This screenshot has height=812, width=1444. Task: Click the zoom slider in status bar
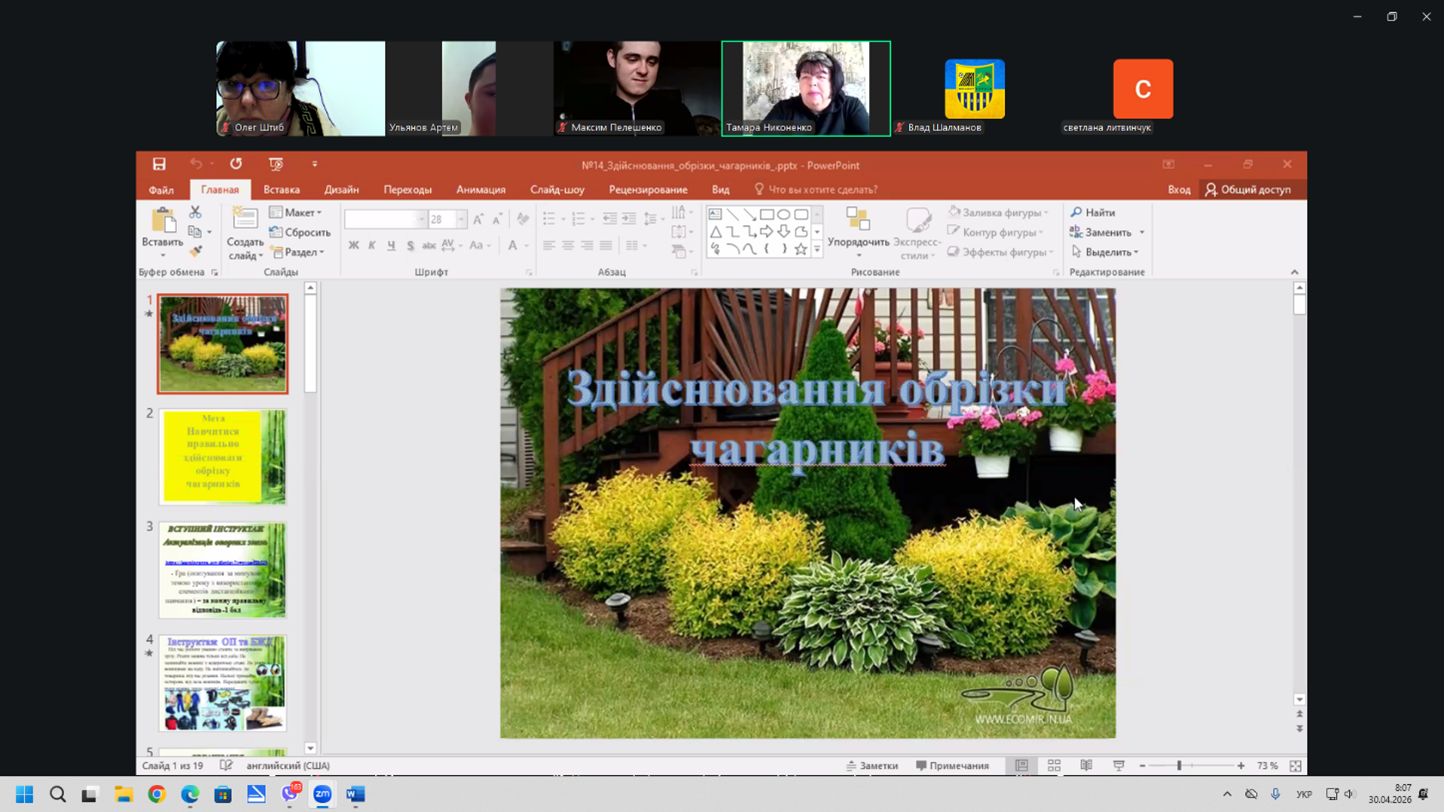point(1180,766)
